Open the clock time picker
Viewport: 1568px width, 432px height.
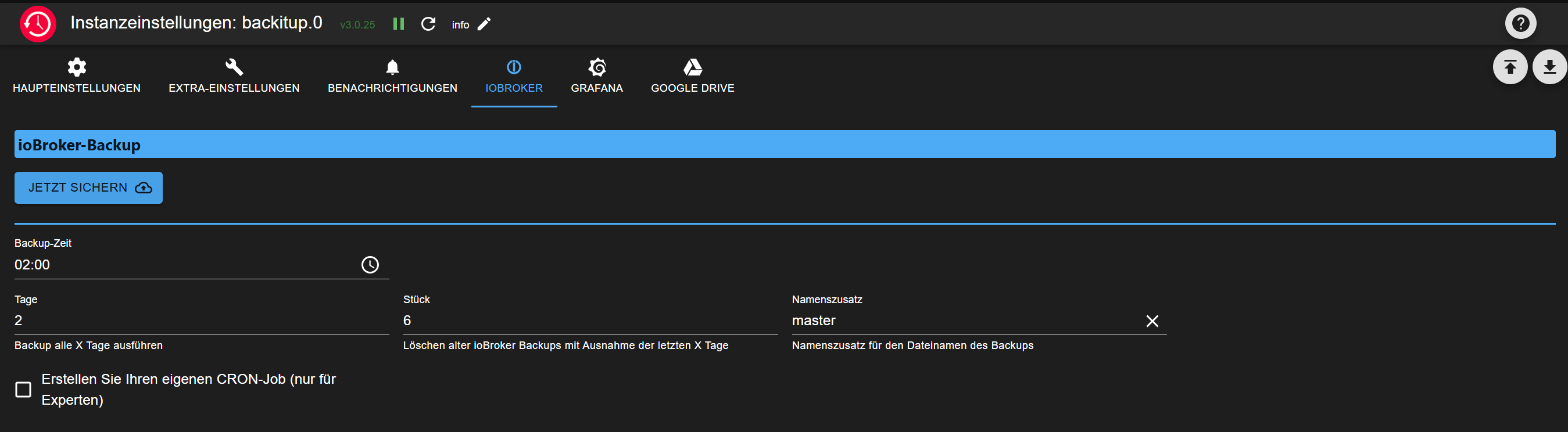[x=370, y=265]
